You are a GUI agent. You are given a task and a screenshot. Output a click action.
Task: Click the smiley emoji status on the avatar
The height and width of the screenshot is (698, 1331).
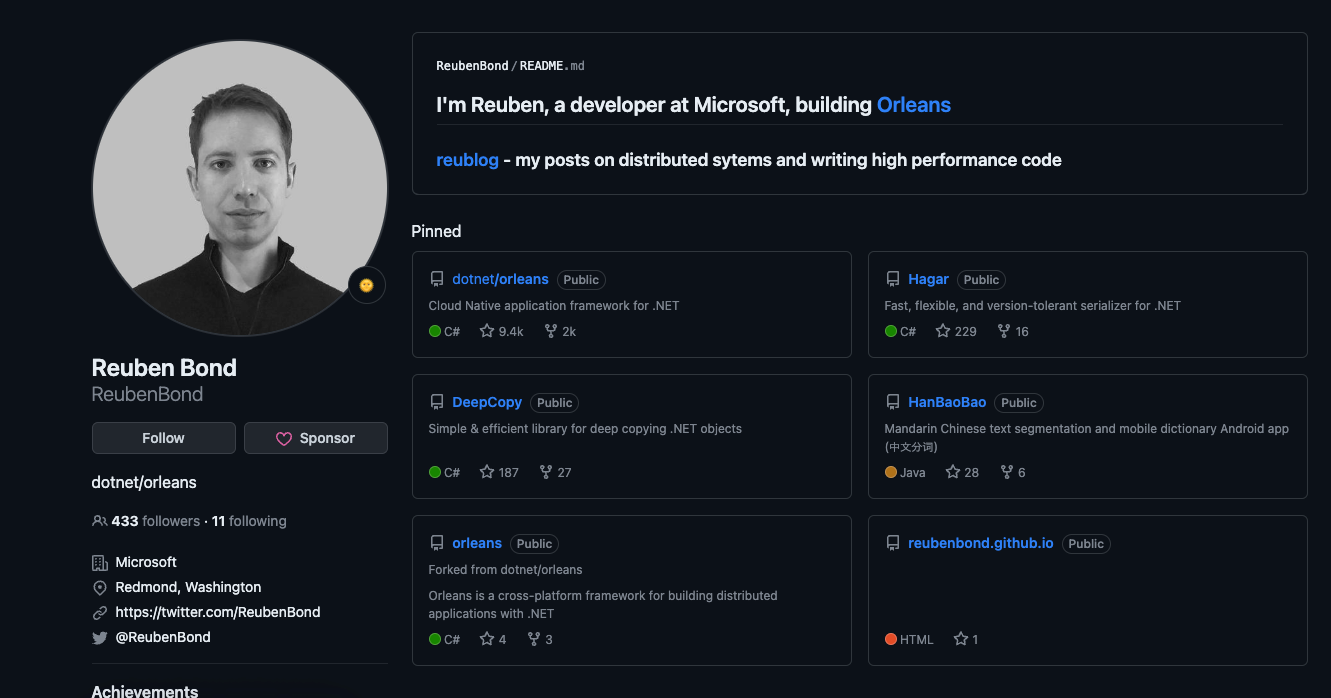pyautogui.click(x=367, y=285)
